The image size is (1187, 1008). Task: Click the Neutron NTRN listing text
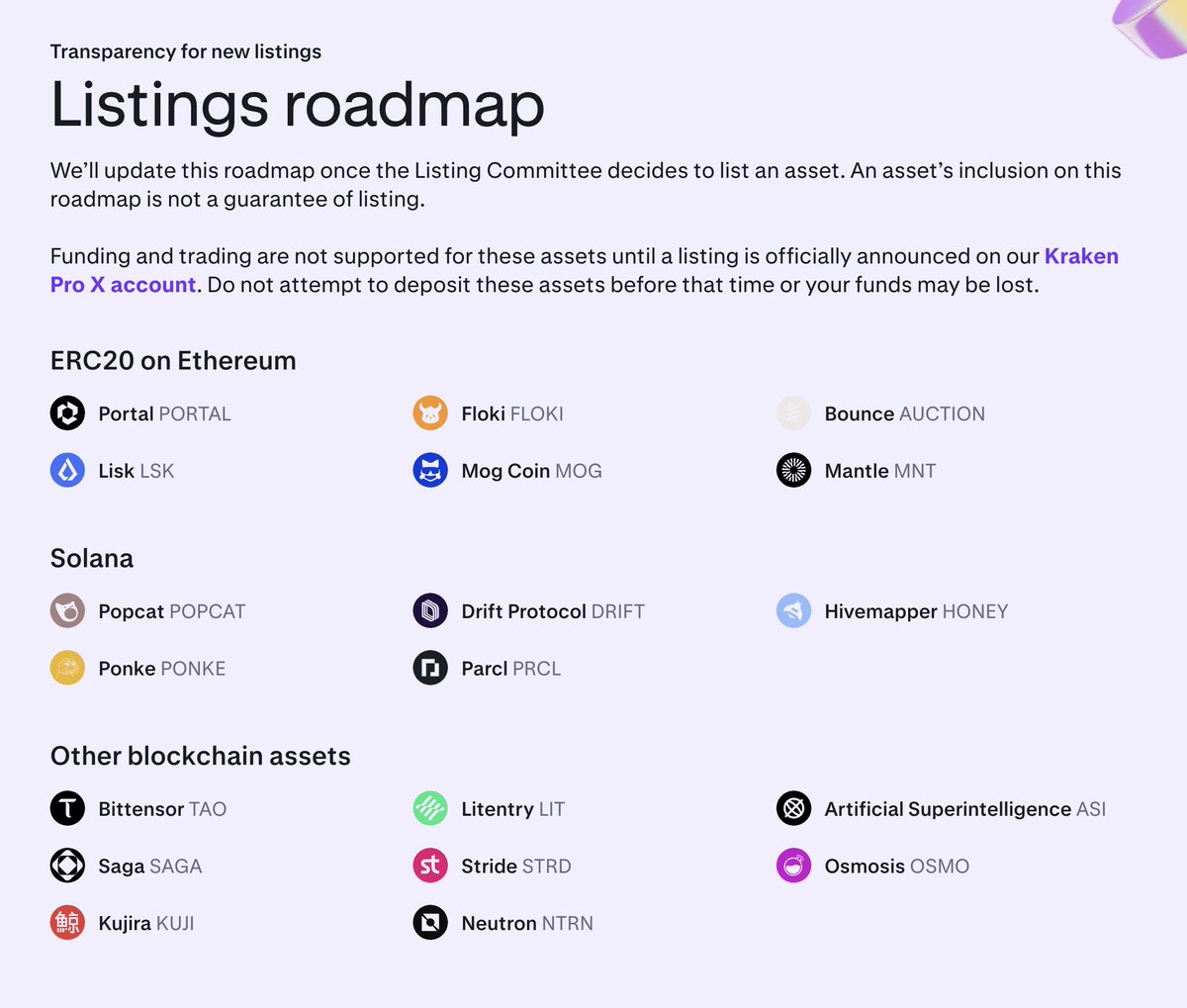click(x=526, y=924)
